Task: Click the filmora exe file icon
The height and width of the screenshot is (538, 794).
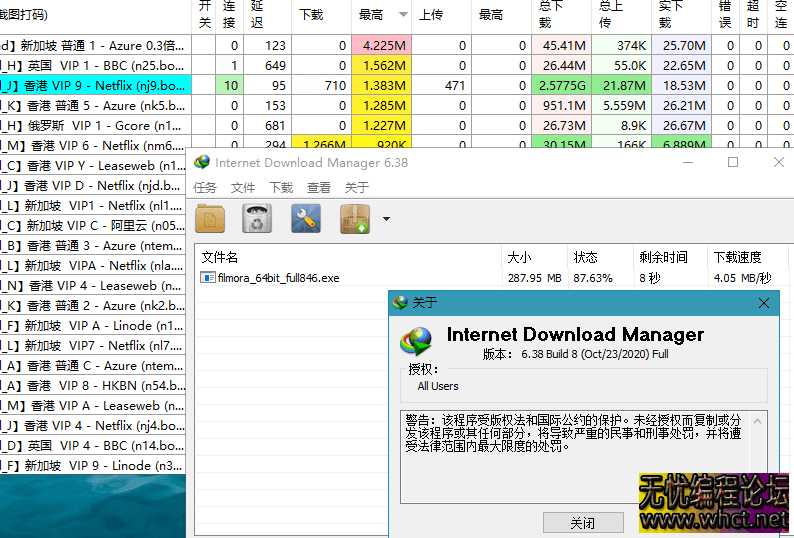Action: [x=208, y=278]
